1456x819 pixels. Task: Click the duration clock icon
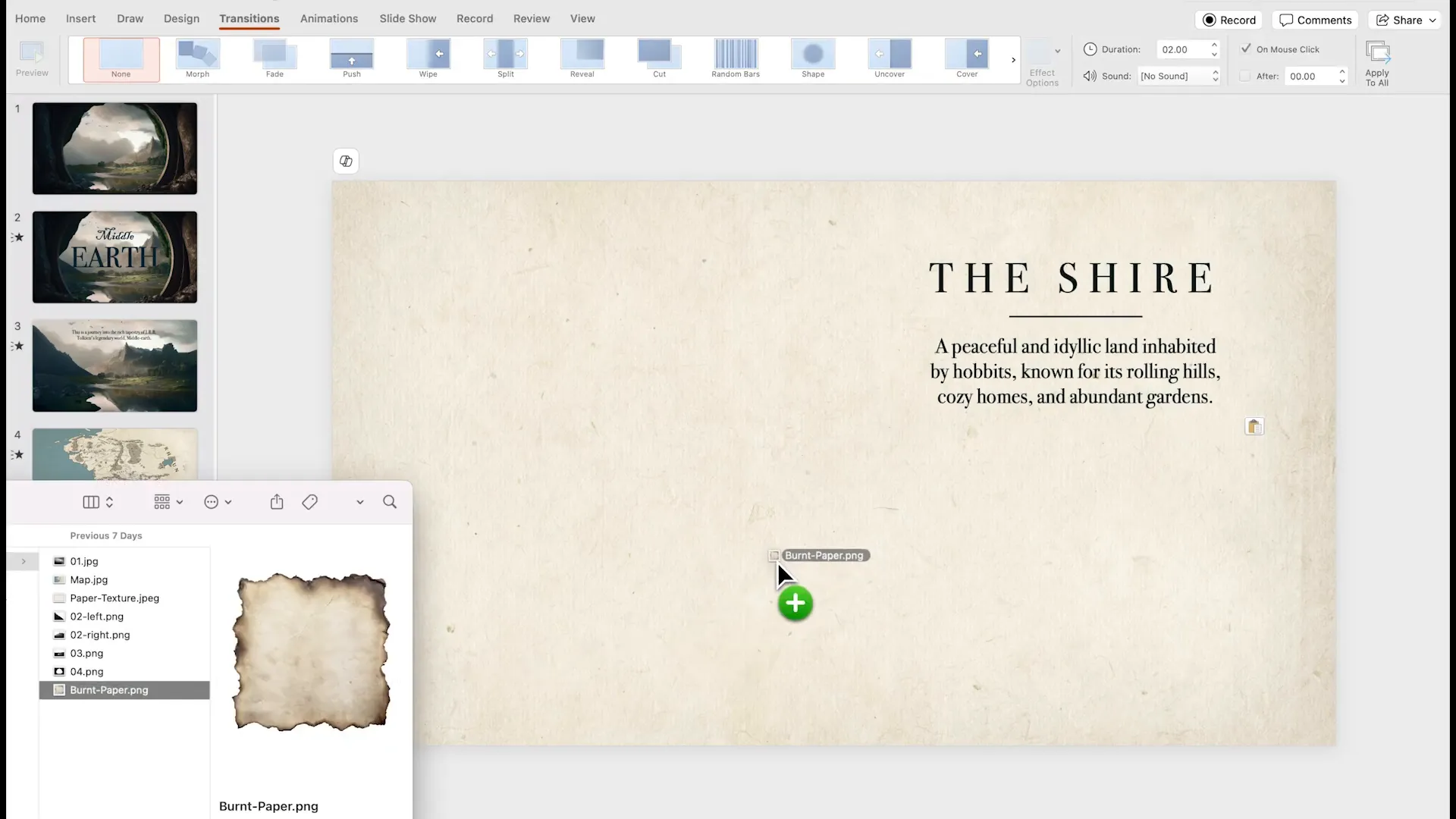coord(1090,49)
